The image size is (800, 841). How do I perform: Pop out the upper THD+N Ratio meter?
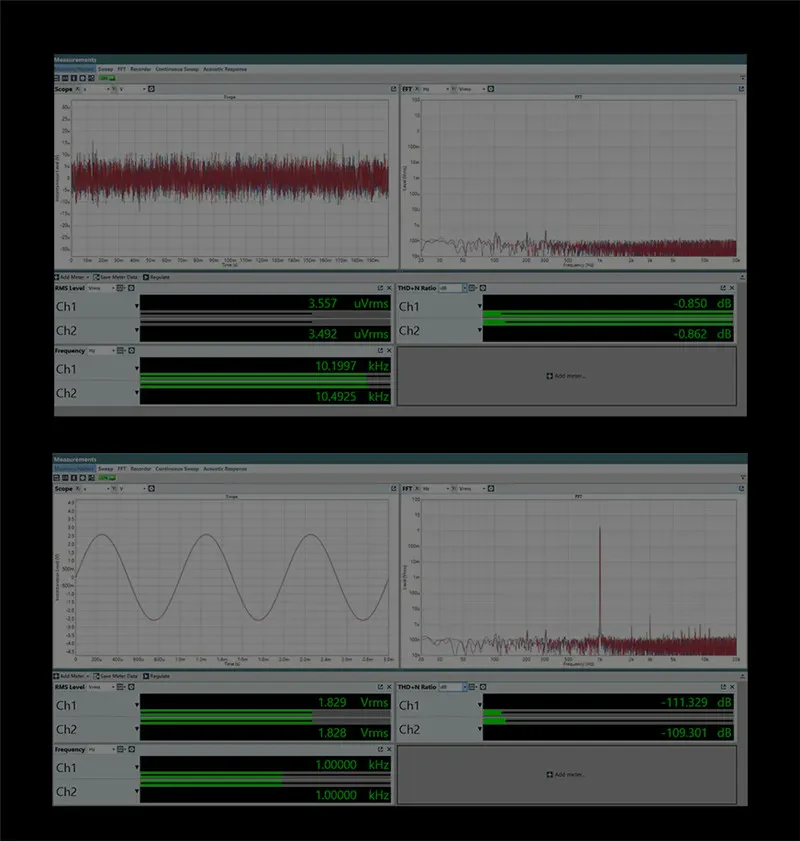[x=723, y=289]
